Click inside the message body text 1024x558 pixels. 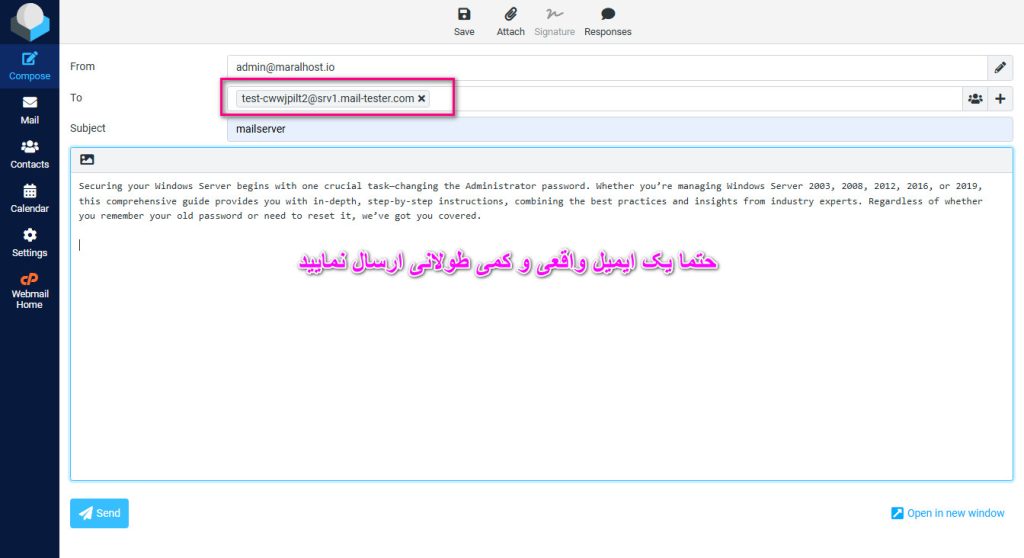[x=541, y=326]
